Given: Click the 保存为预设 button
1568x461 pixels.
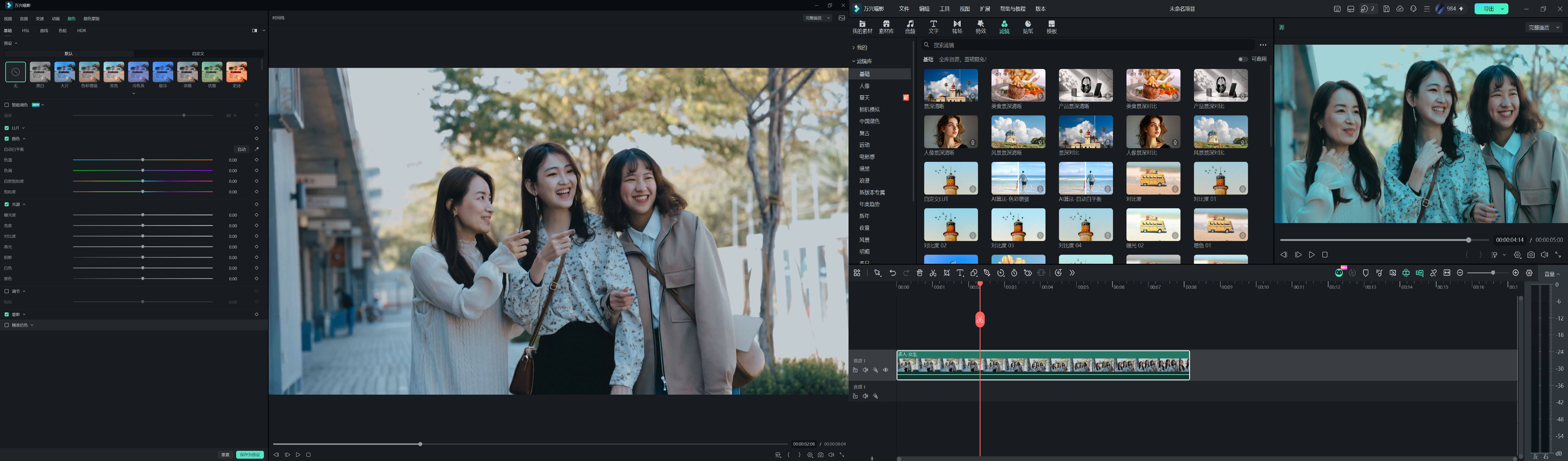Looking at the screenshot, I should coord(250,454).
